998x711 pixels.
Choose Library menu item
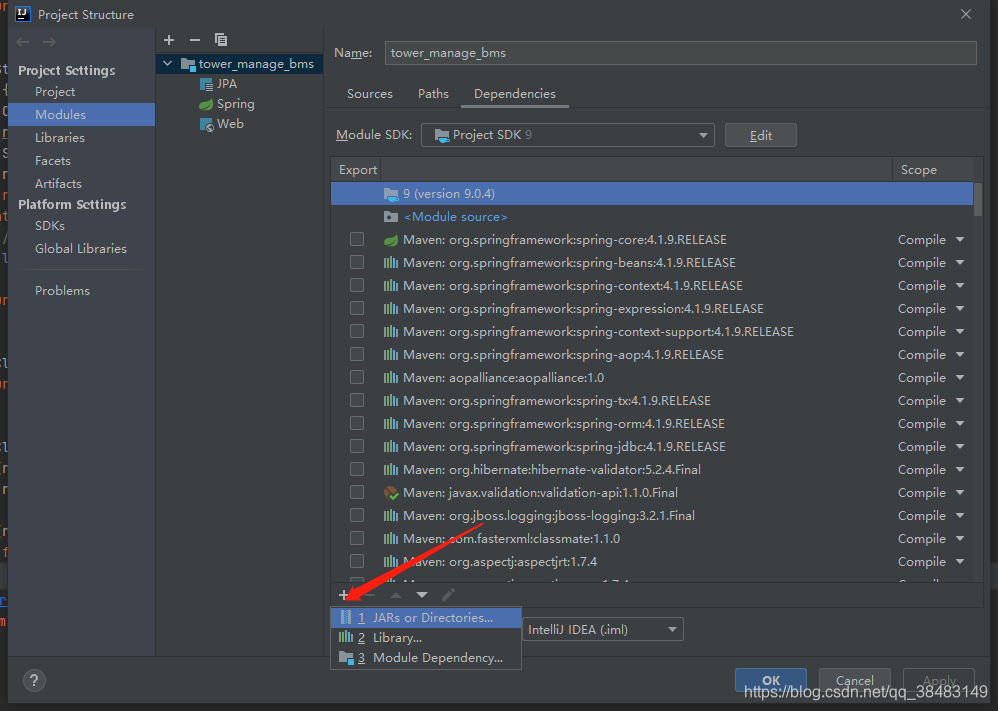[x=426, y=638]
